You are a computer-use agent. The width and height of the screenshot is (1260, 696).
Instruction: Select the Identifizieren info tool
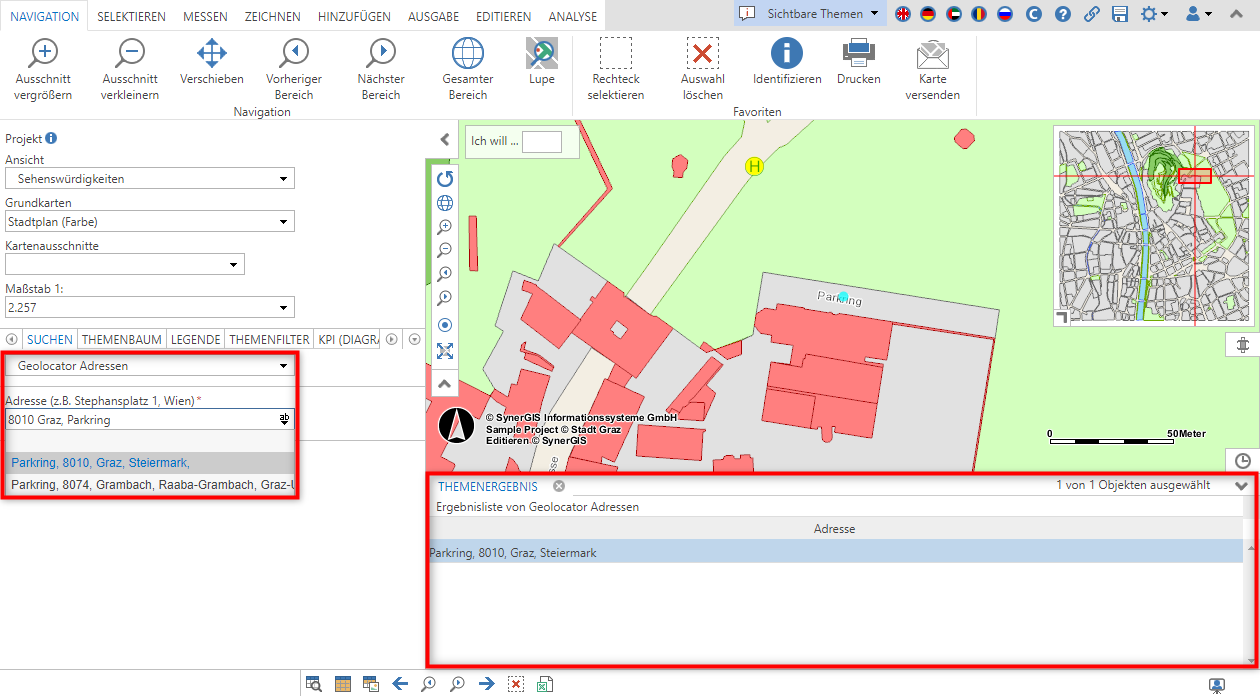pyautogui.click(x=787, y=54)
